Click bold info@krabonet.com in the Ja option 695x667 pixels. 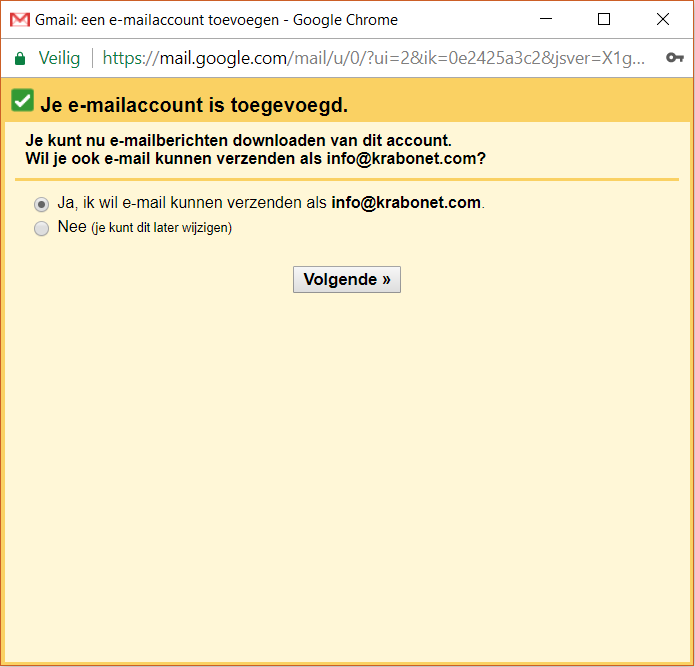[x=406, y=203]
